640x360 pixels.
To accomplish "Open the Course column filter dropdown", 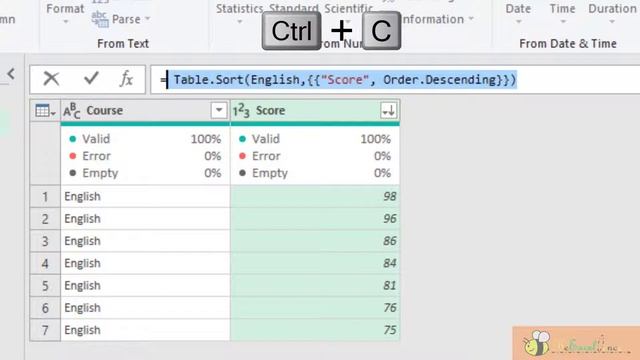I will tap(219, 110).
